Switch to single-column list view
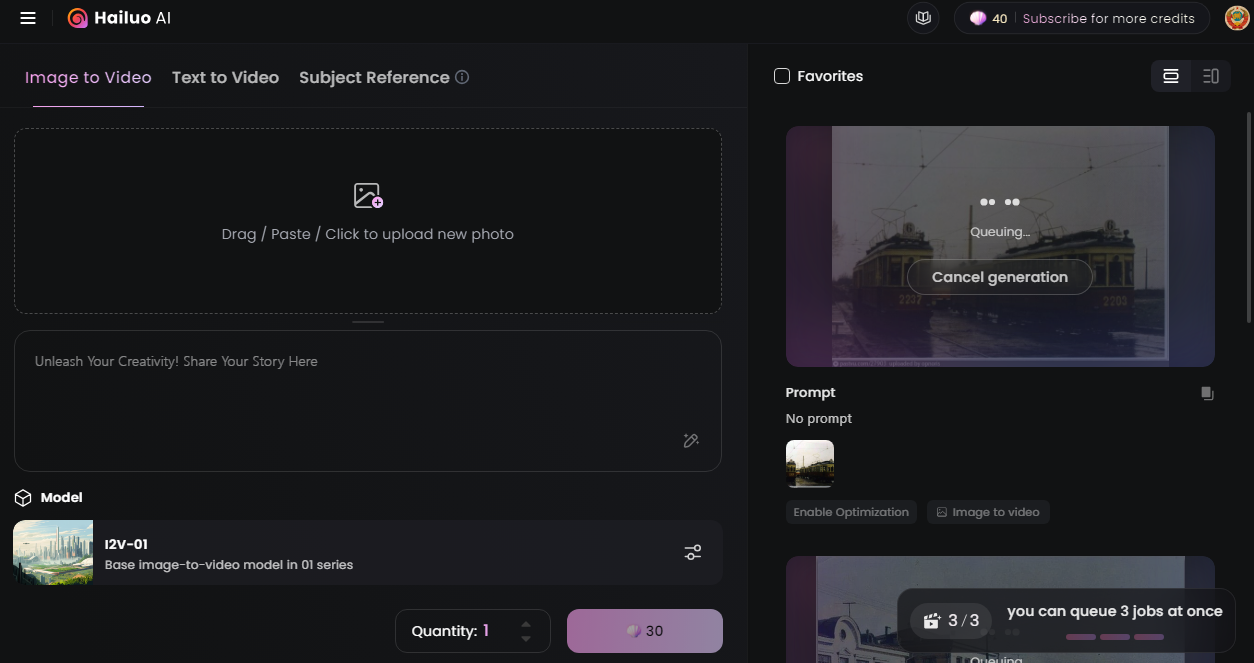Viewport: 1254px width, 663px height. point(1171,76)
